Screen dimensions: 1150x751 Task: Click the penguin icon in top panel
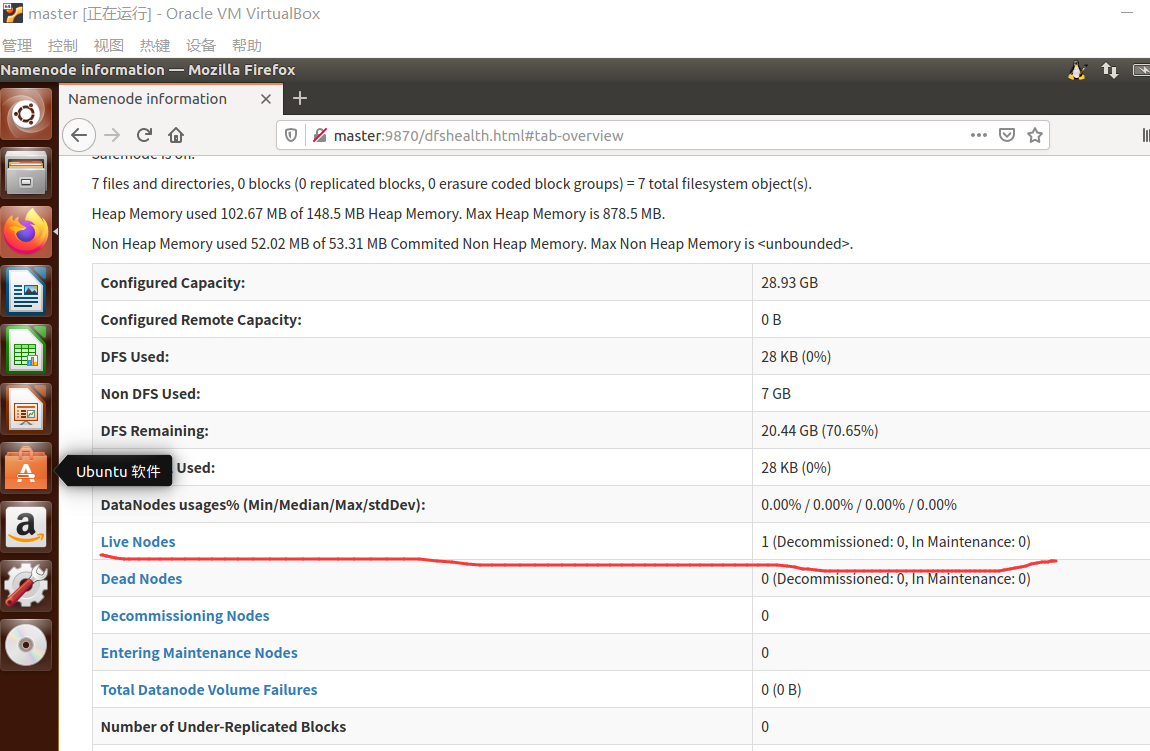(x=1077, y=70)
